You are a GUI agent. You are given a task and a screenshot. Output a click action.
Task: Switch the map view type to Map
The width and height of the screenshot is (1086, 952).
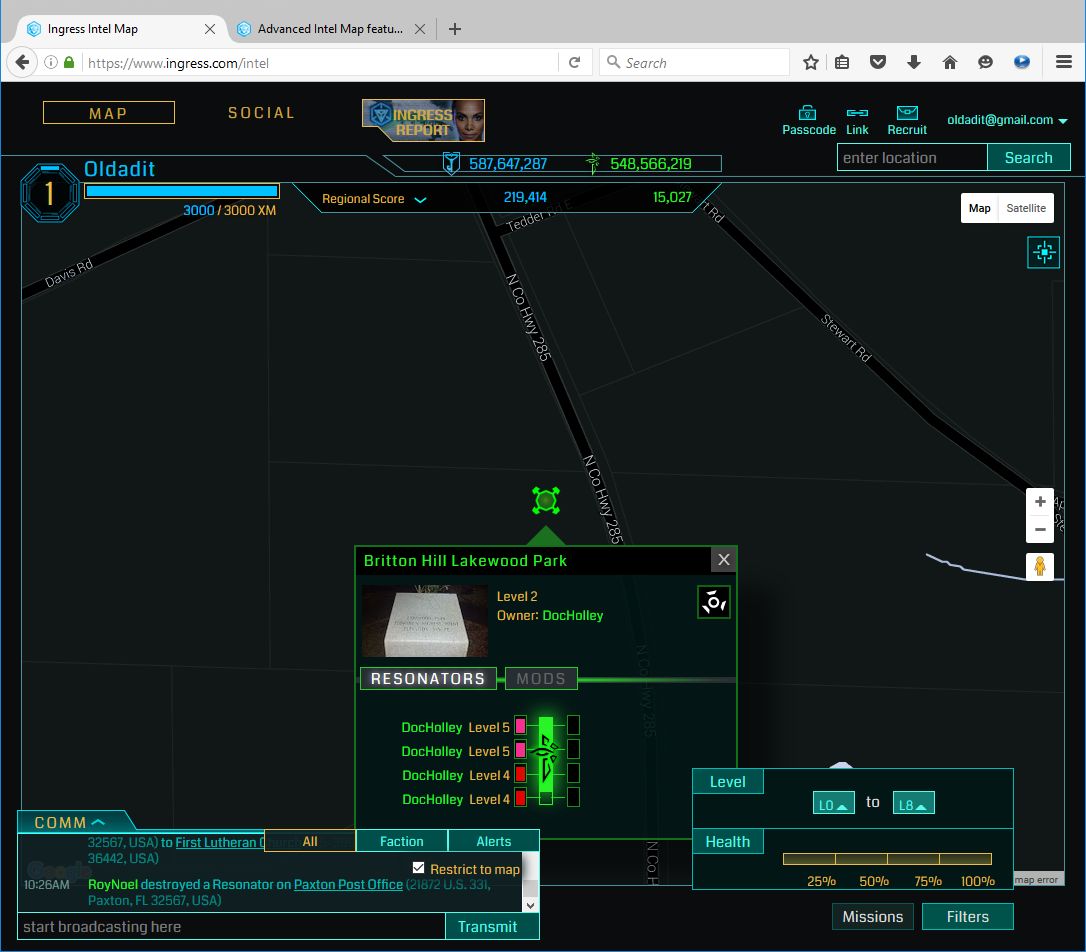(979, 208)
